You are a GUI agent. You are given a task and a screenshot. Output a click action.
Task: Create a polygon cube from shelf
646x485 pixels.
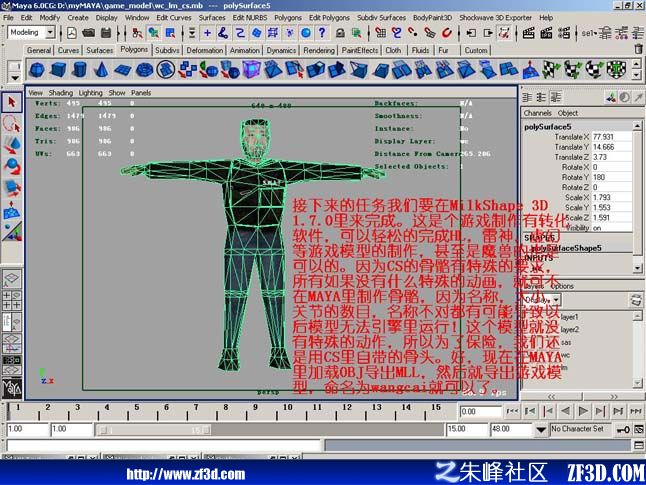coord(58,70)
